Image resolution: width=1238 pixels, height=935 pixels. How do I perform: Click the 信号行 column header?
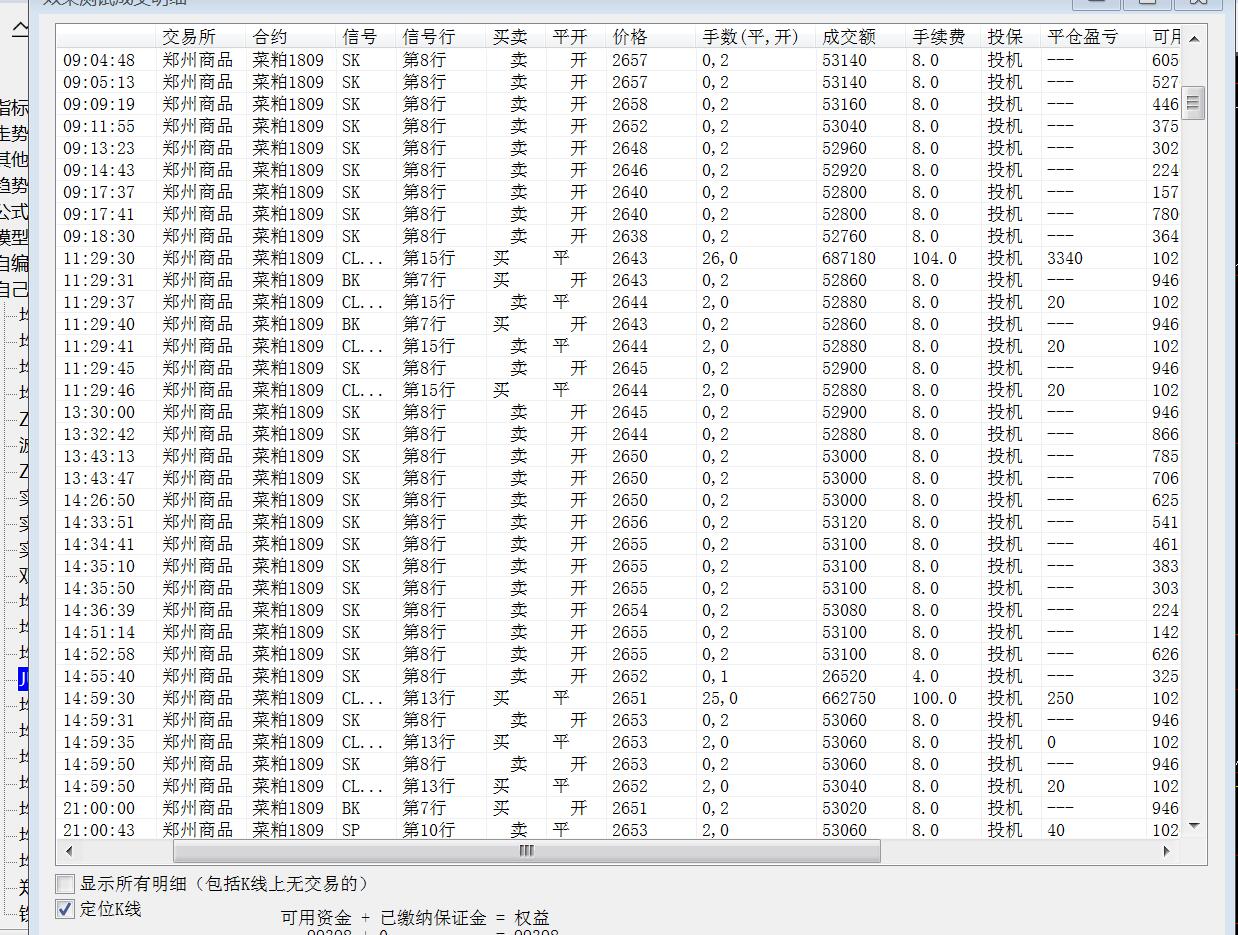click(429, 37)
